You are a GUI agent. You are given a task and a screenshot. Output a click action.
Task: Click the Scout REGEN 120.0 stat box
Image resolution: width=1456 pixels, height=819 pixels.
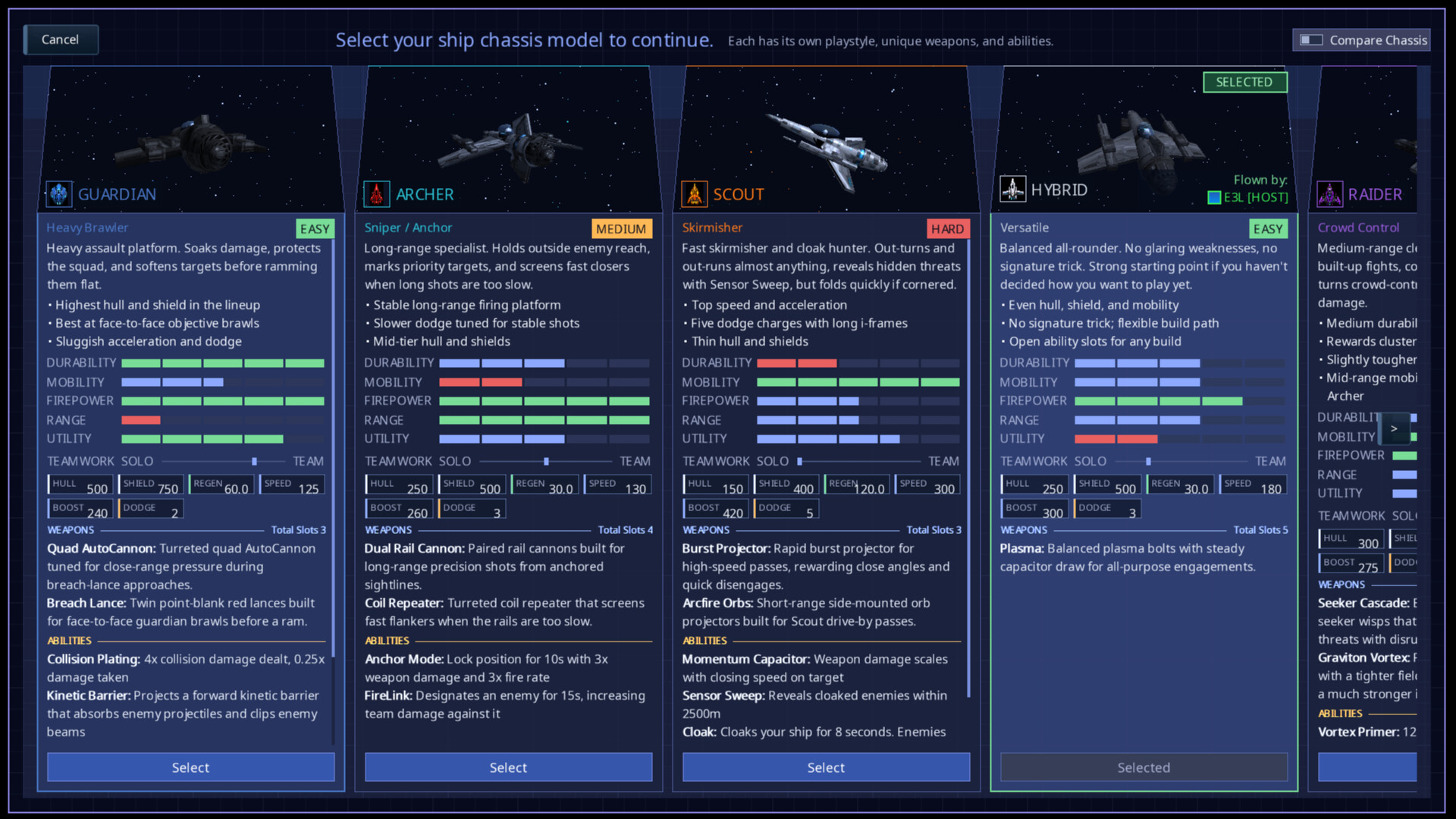pos(857,485)
